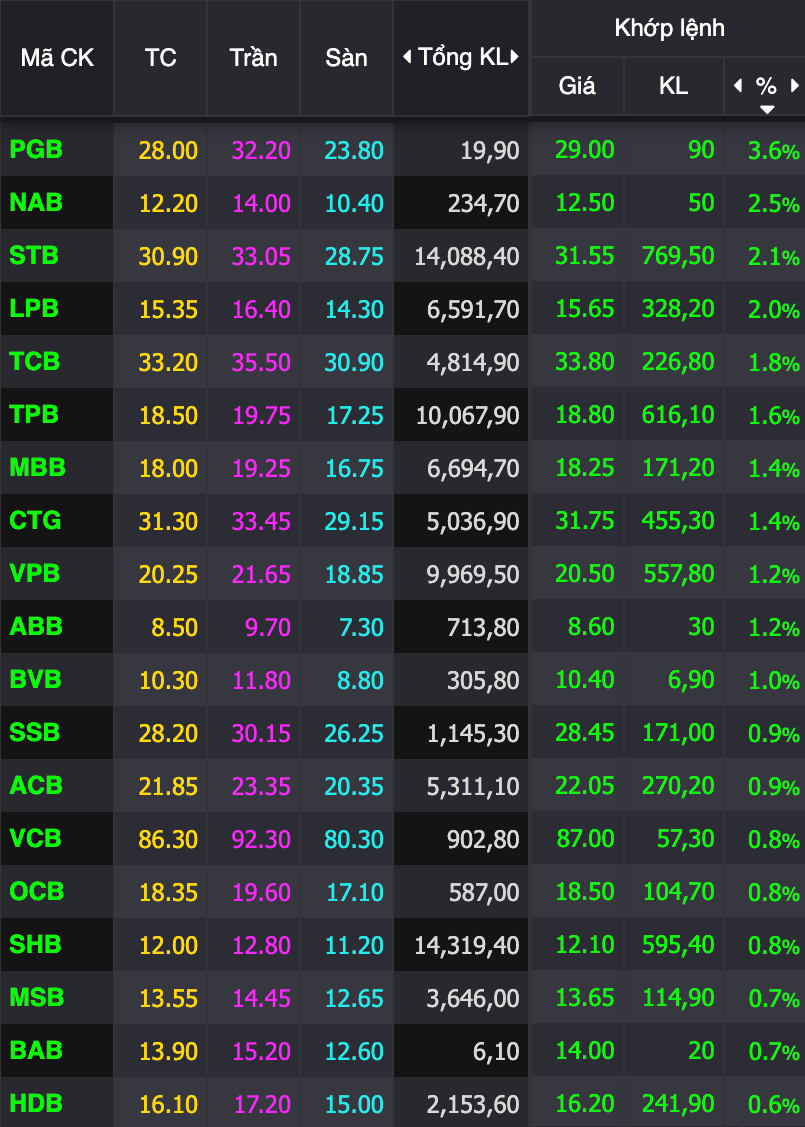Click the TCB ticker symbol

tap(35, 362)
